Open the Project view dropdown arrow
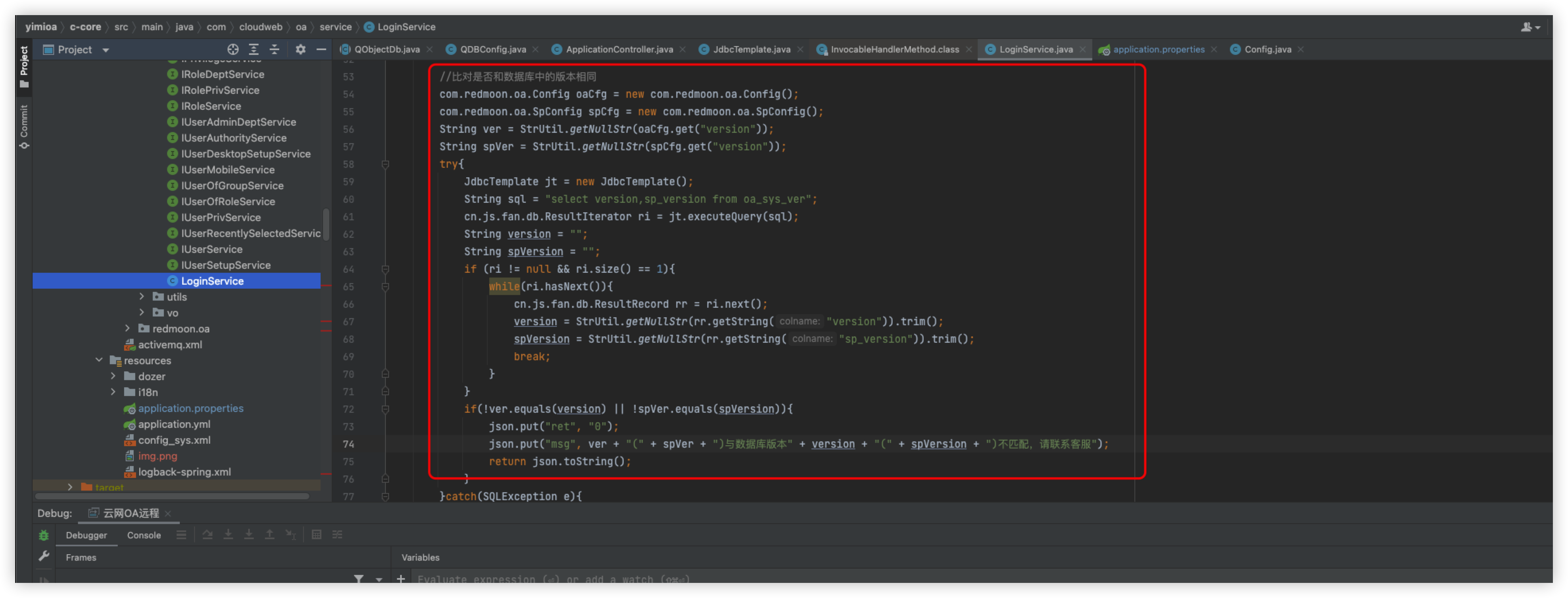This screenshot has width=1568, height=598. (105, 50)
